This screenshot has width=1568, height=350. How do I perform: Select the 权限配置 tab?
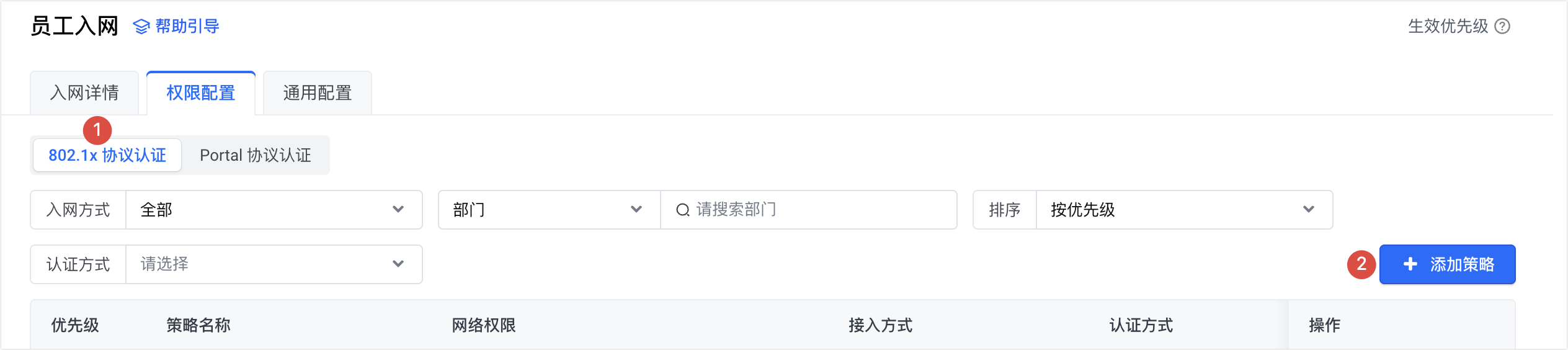click(x=200, y=93)
